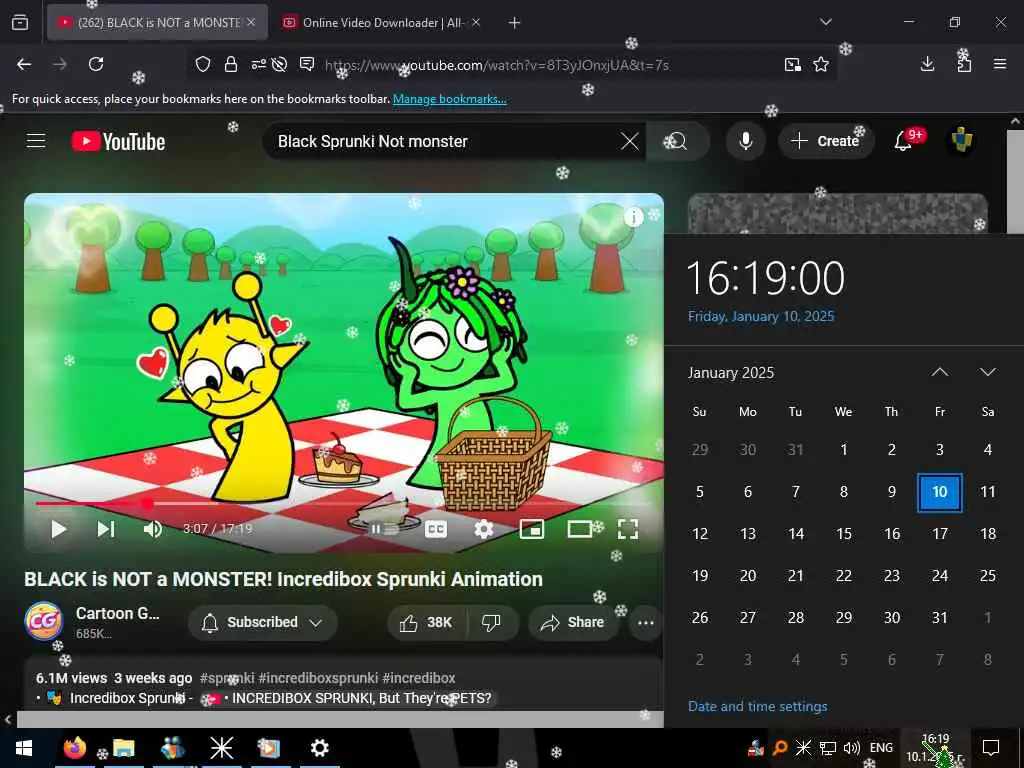
Task: Switch input language via ENG indicator
Action: [882, 748]
